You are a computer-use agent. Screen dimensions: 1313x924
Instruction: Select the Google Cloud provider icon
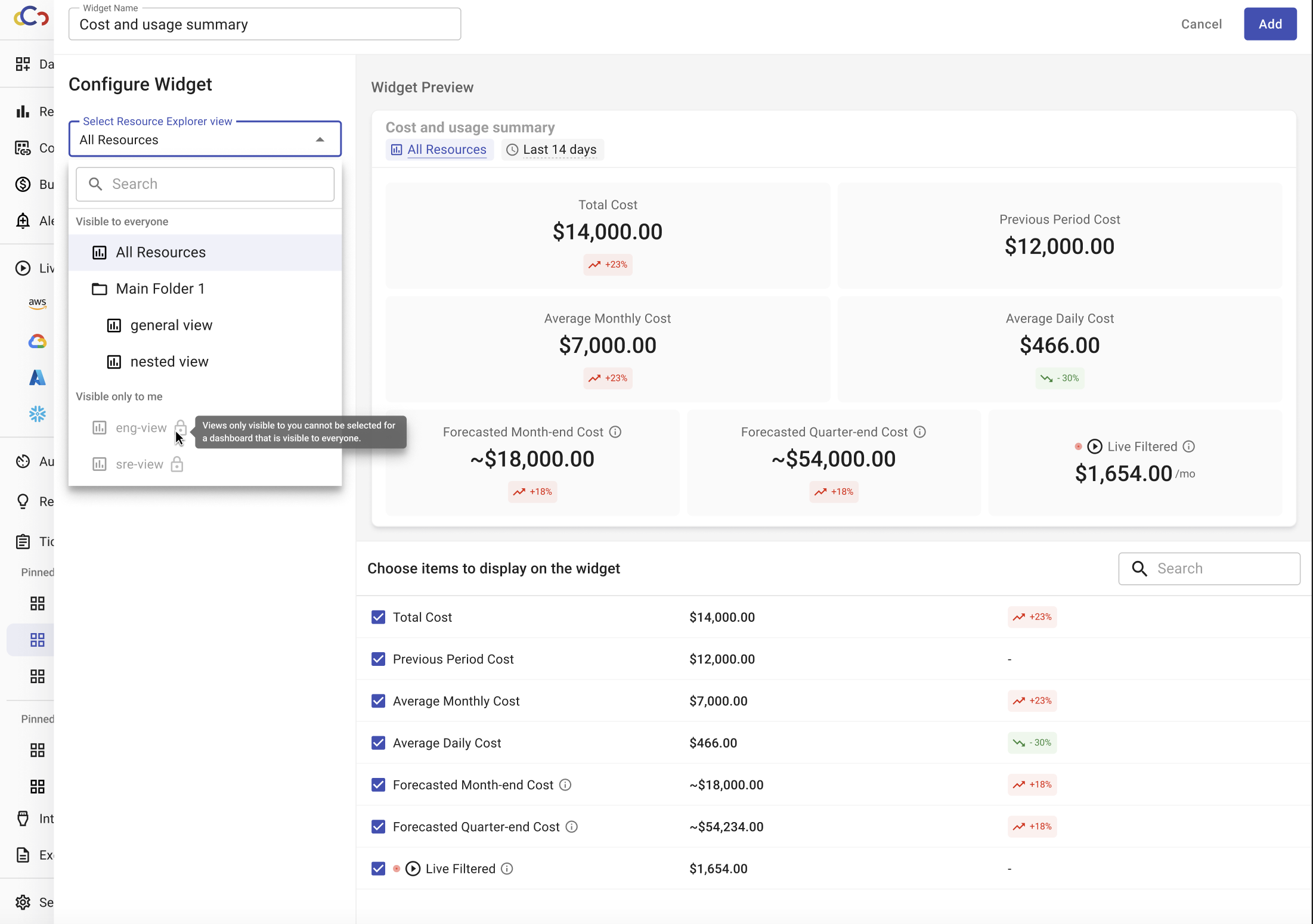38,341
